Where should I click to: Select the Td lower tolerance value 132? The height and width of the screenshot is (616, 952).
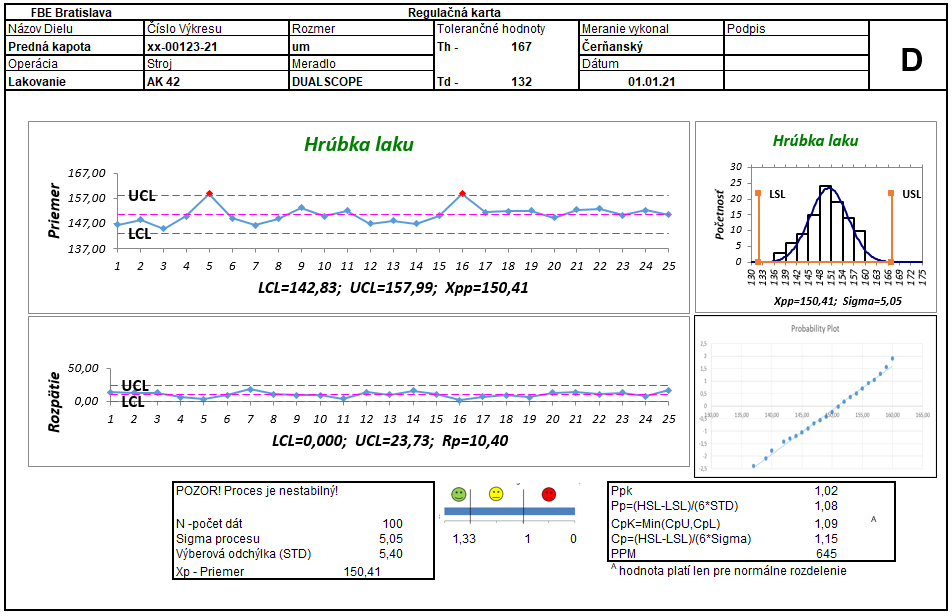(x=521, y=82)
